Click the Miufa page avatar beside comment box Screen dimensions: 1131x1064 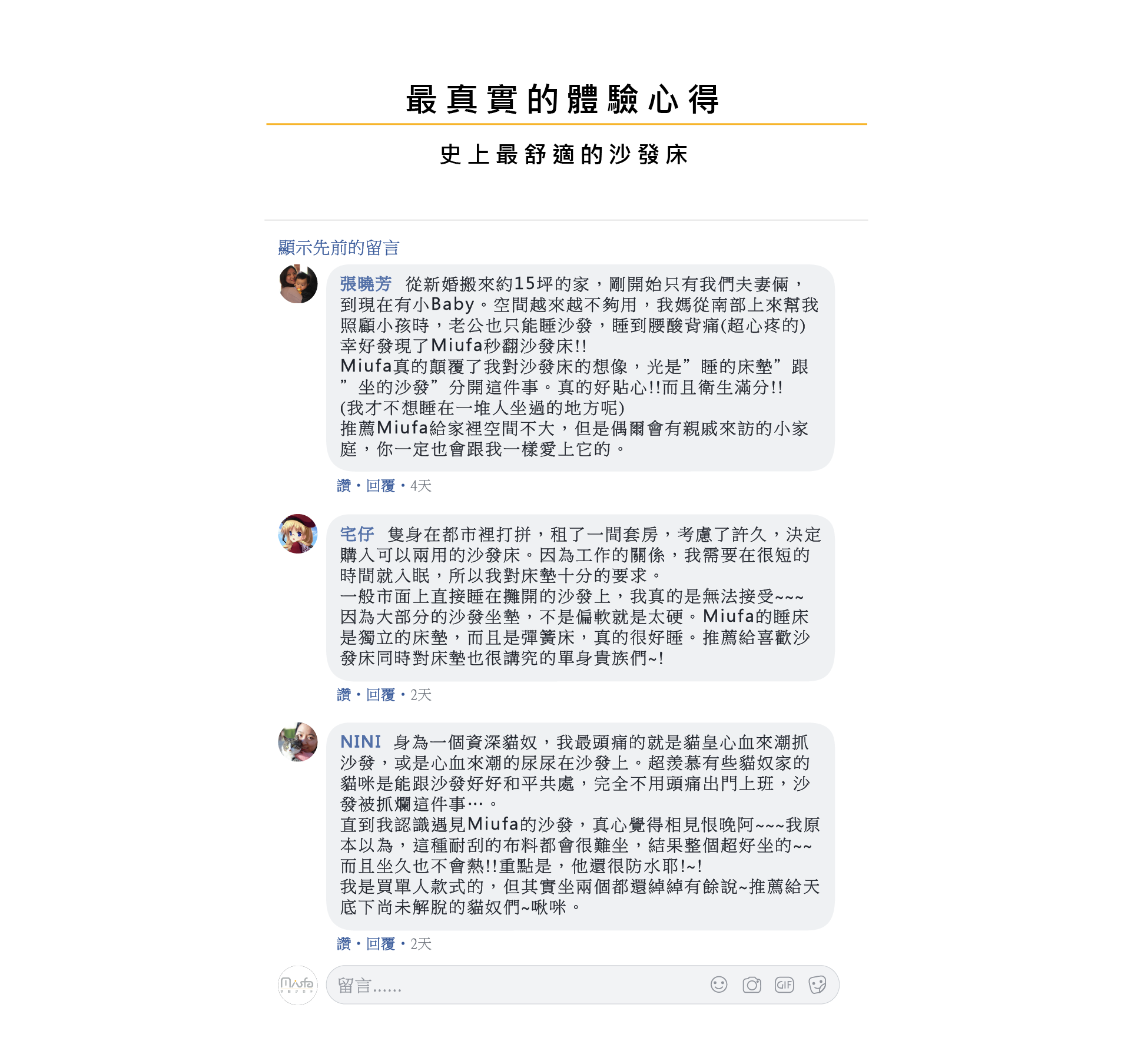click(x=297, y=985)
